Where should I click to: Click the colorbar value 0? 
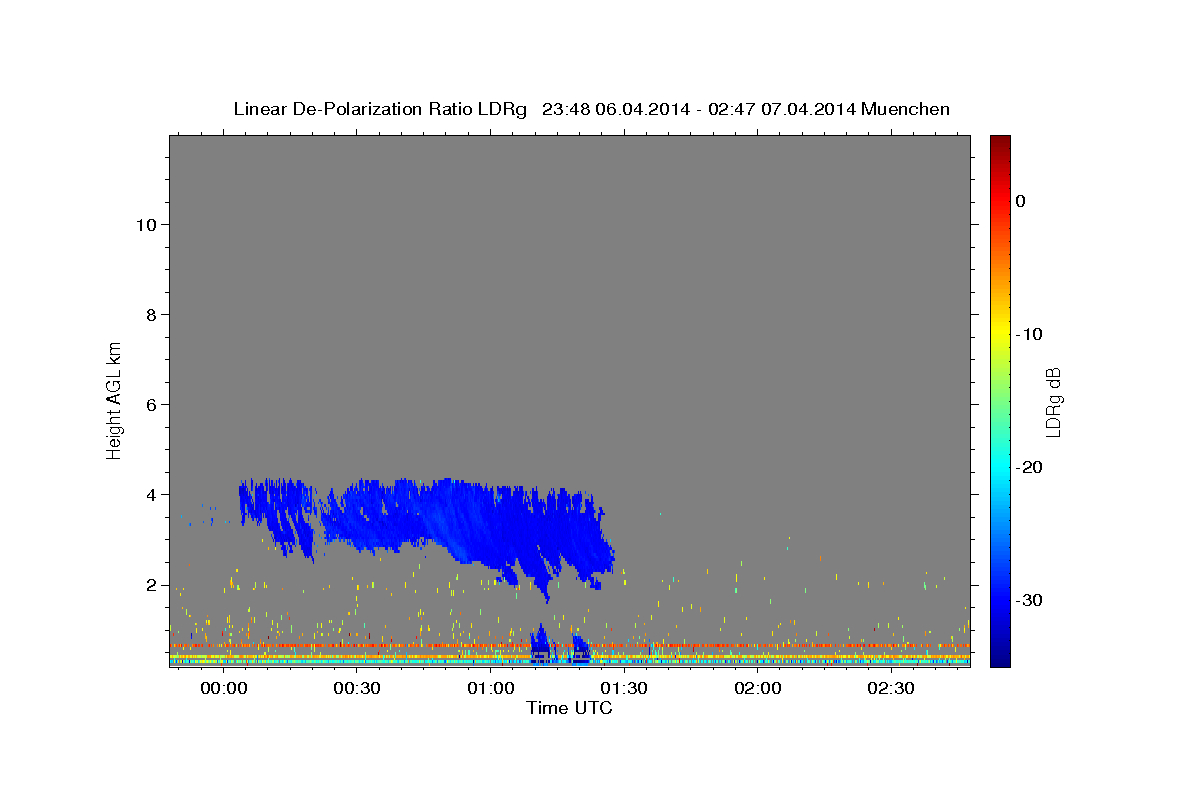[x=1021, y=201]
